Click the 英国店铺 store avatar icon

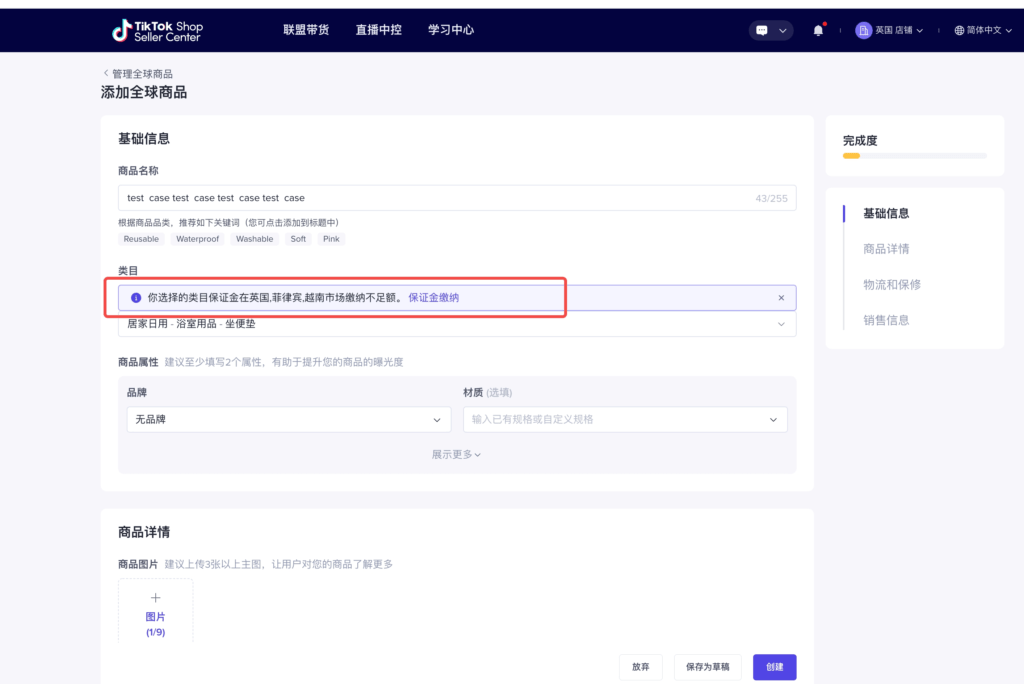pyautogui.click(x=862, y=29)
